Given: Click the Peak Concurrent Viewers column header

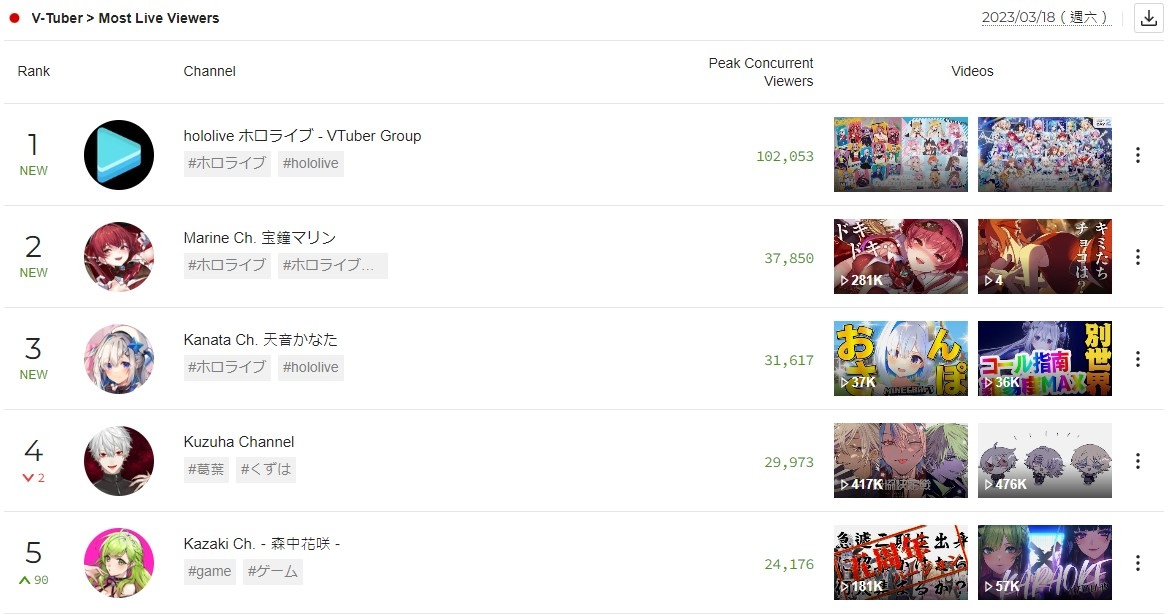Looking at the screenshot, I should (761, 72).
